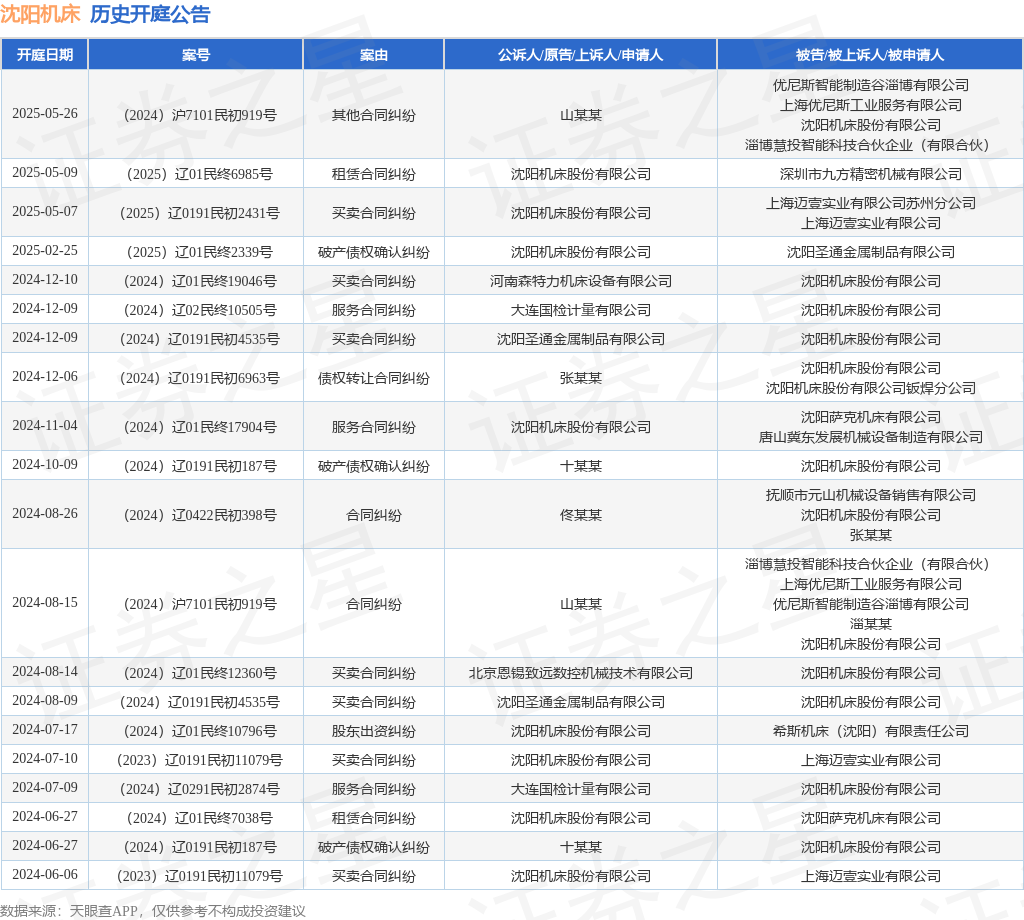Select the 案由 column header
This screenshot has width=1024, height=920.
click(x=374, y=55)
